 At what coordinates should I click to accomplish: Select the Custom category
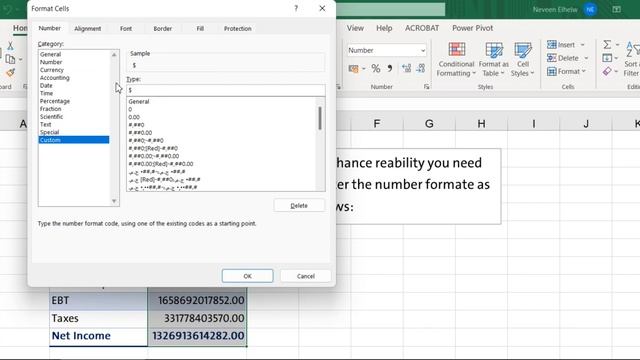coord(74,140)
